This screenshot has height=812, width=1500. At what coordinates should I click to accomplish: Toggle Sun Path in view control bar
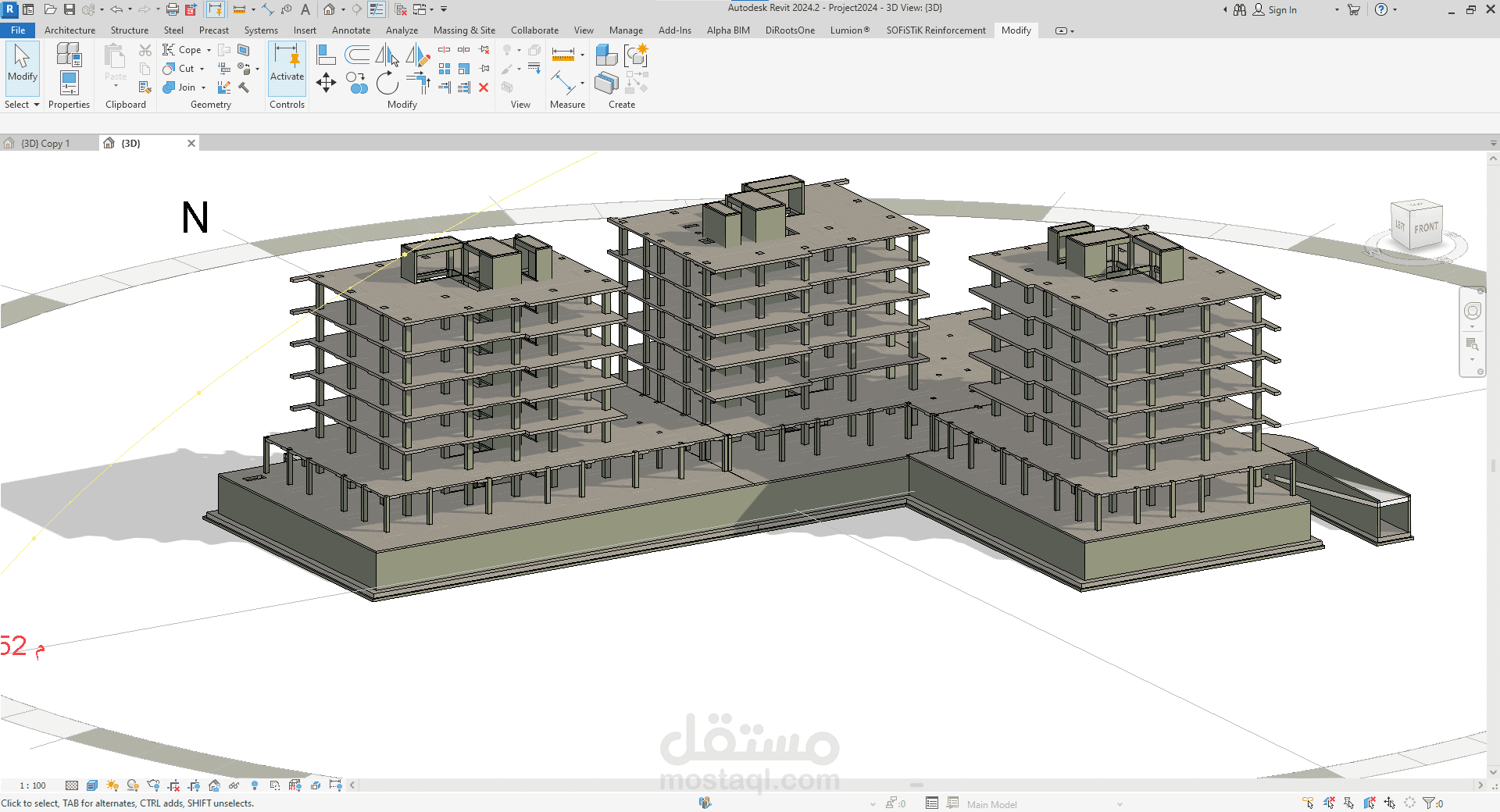tap(112, 785)
